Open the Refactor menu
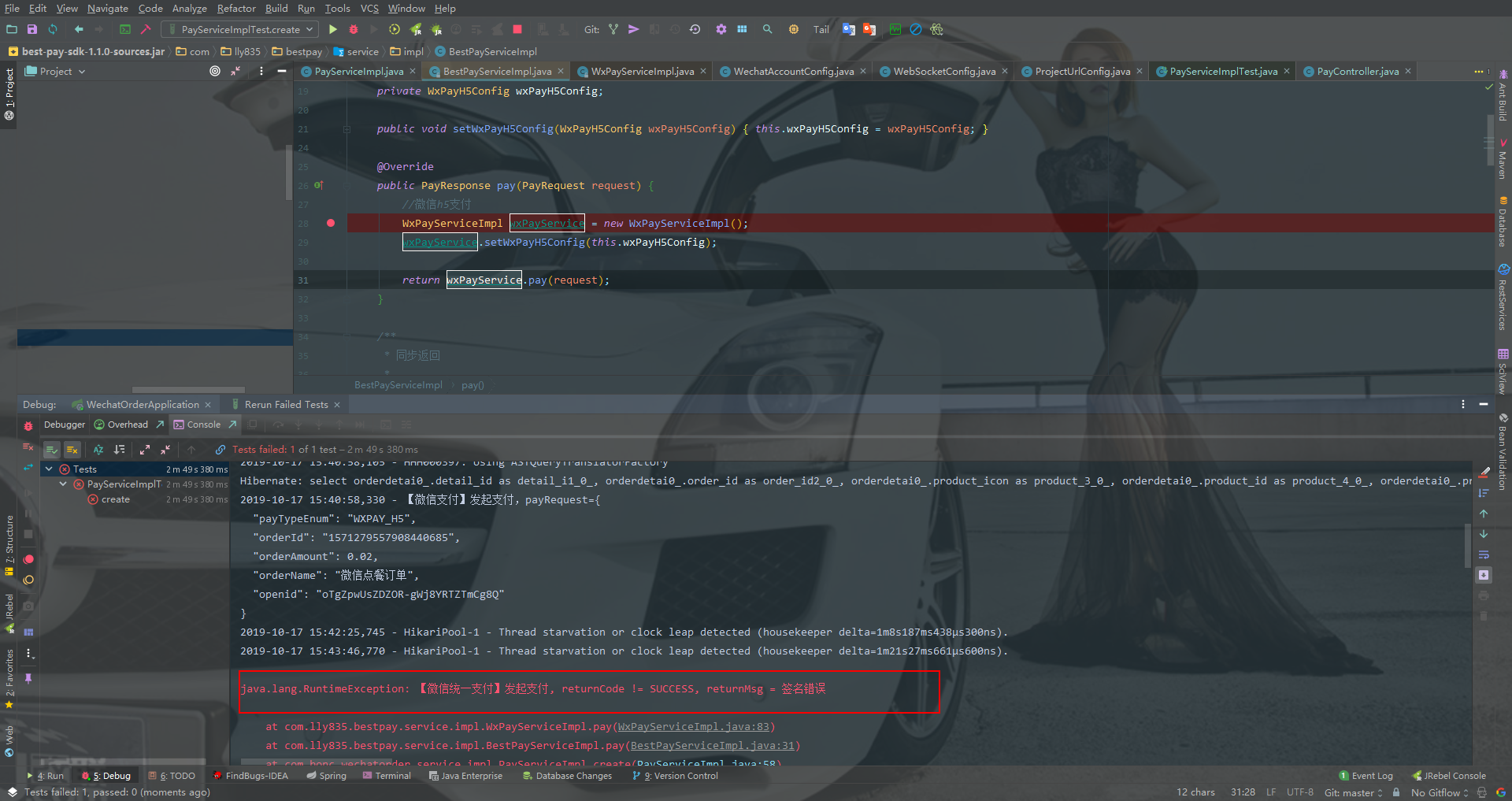This screenshot has width=1512, height=801. 236,8
